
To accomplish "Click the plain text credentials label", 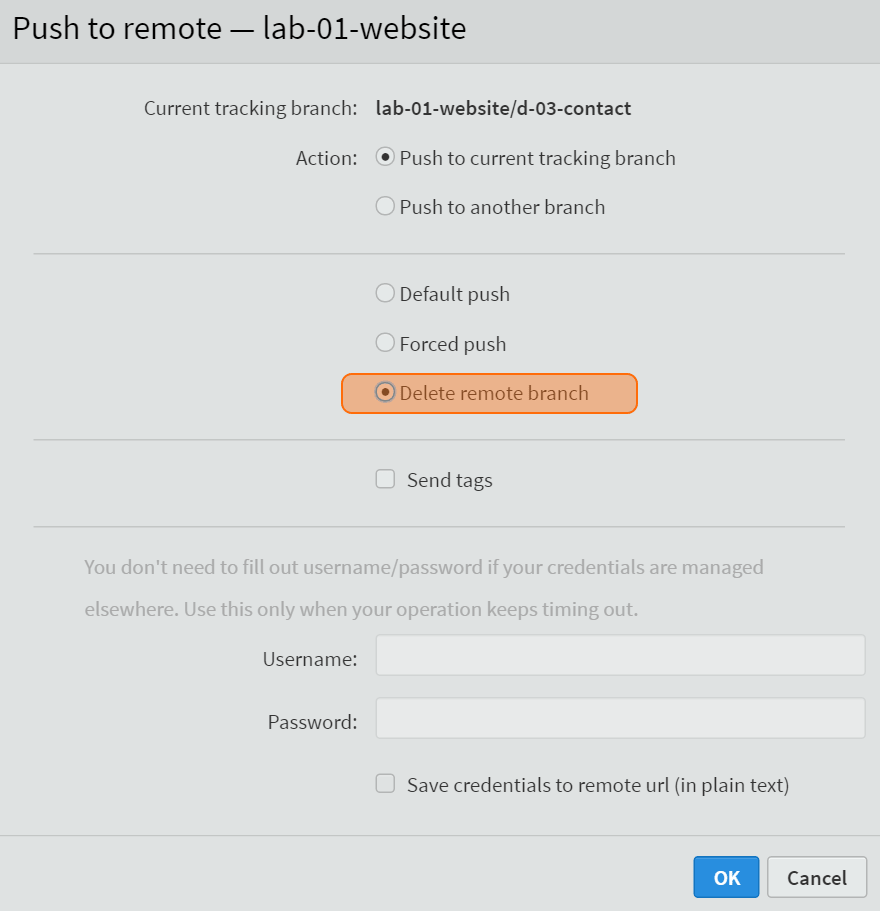I will (598, 786).
